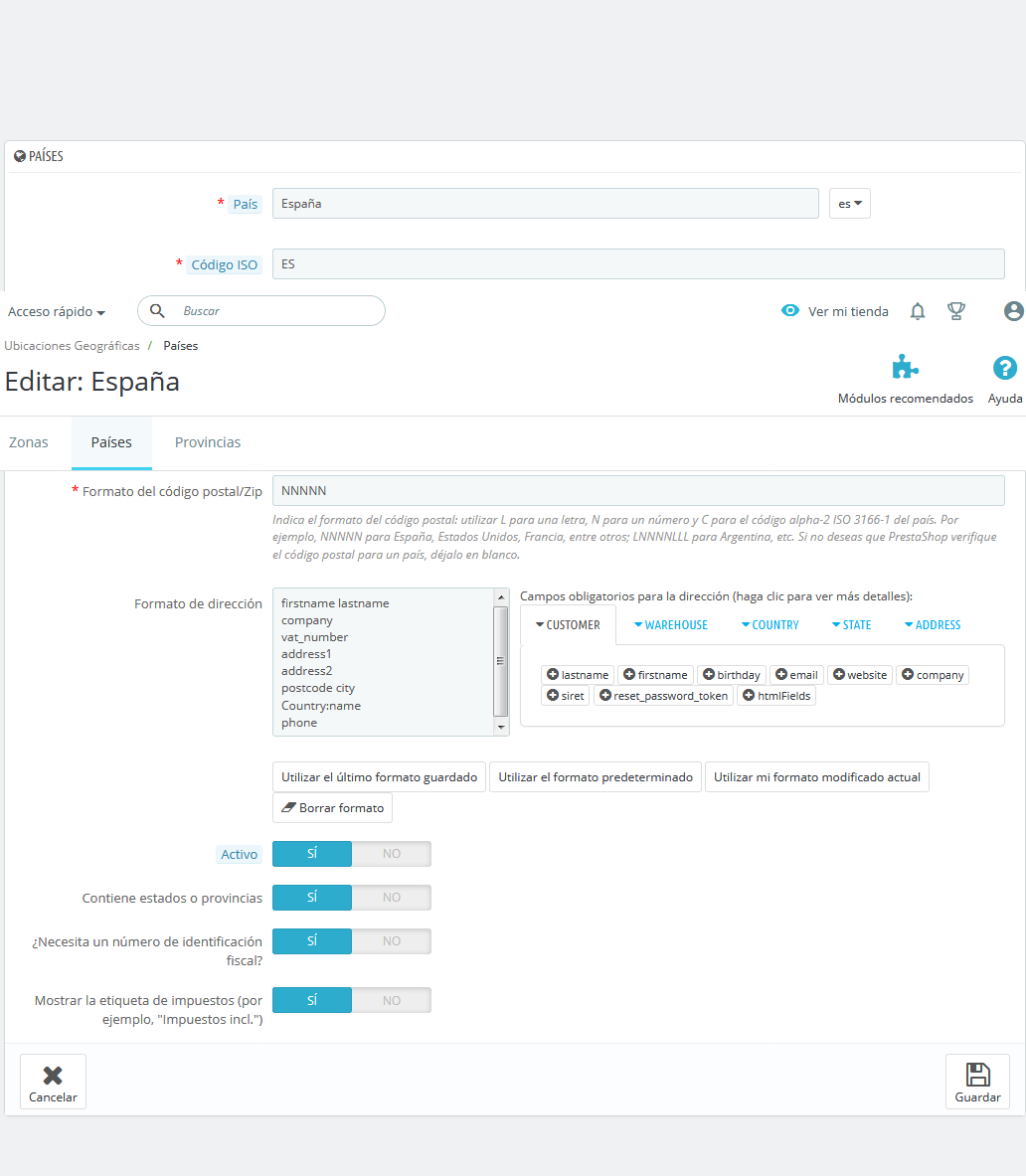Image resolution: width=1026 pixels, height=1176 pixels.
Task: Open the Ayuda question mark icon
Action: point(1005,368)
